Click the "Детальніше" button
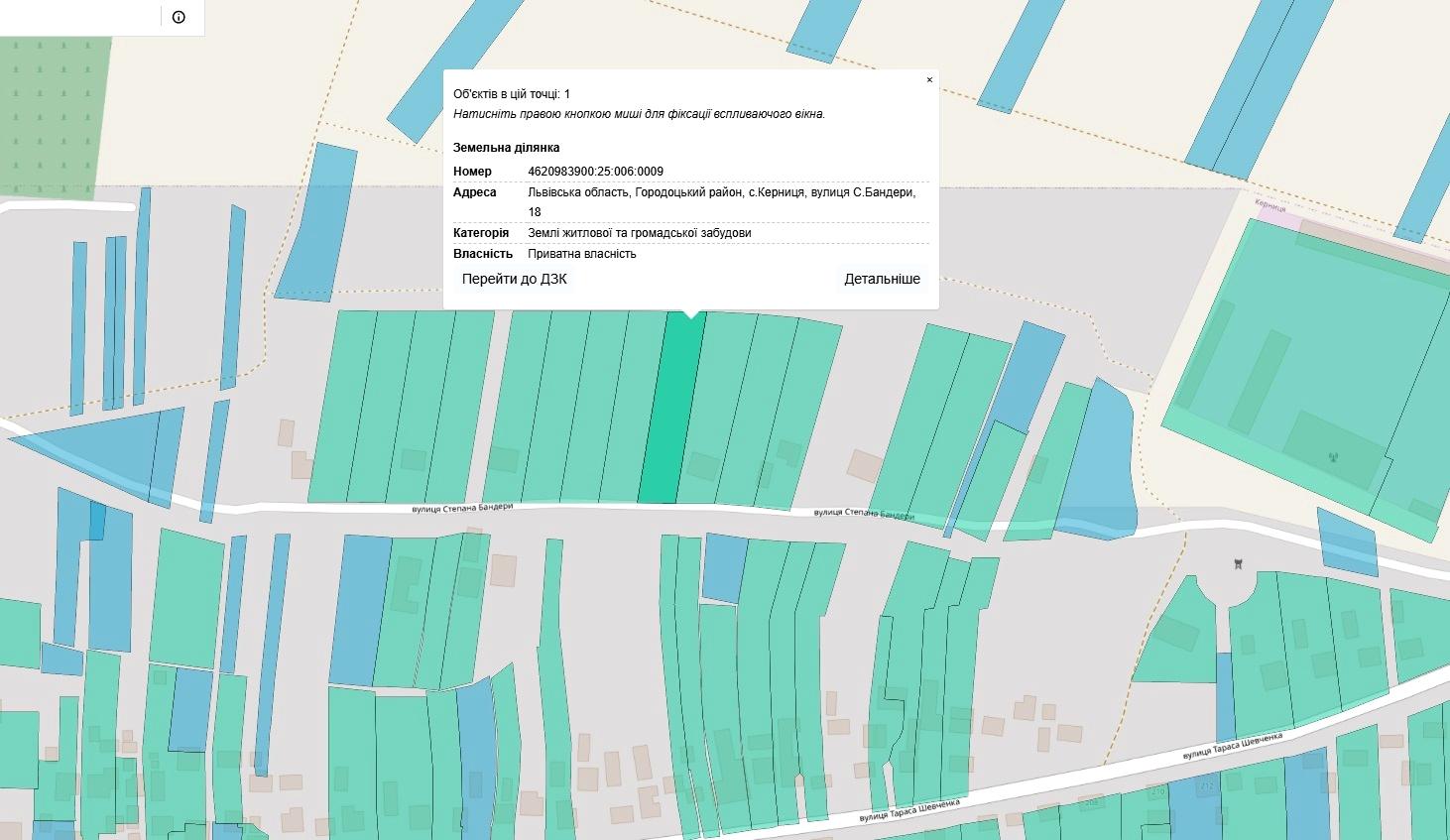 pos(882,279)
